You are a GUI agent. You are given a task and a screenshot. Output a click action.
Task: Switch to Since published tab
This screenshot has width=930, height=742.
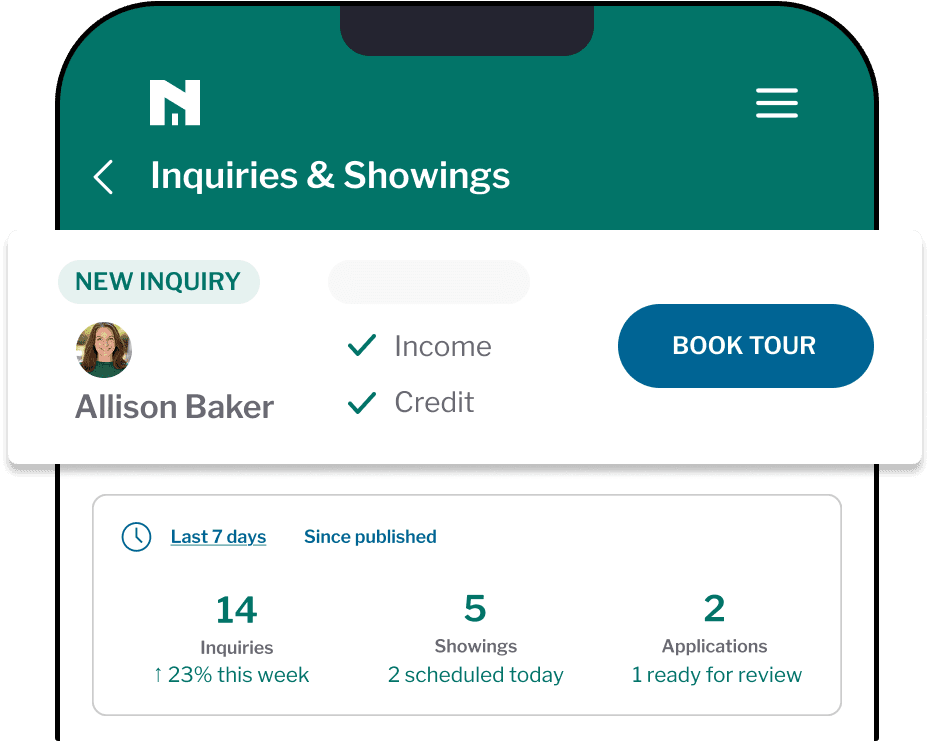click(370, 537)
